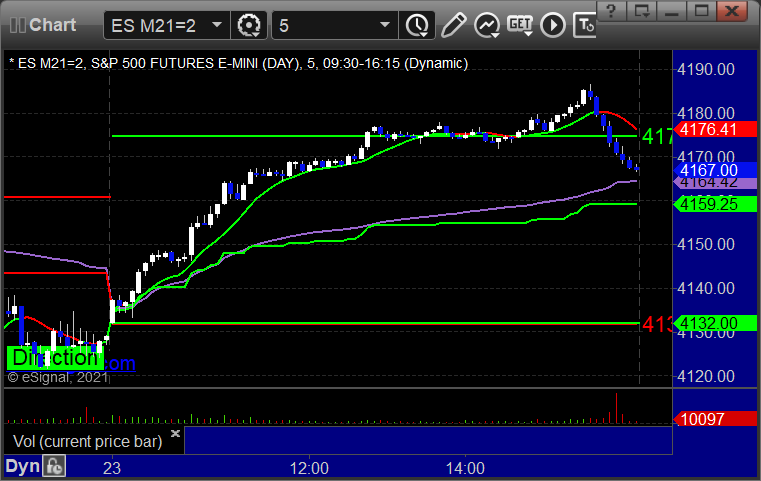This screenshot has height=481, width=761.
Task: Click the Dyn time template label
Action: [x=22, y=466]
